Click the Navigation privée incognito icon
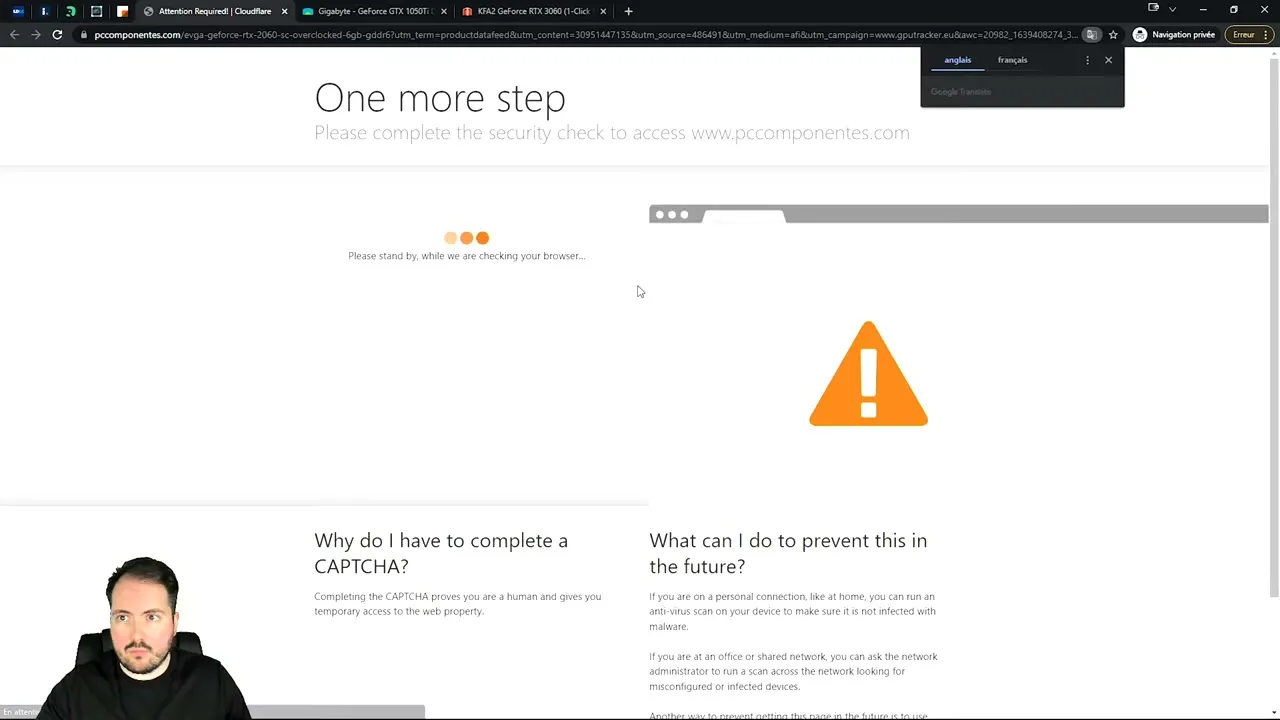 (x=1140, y=35)
